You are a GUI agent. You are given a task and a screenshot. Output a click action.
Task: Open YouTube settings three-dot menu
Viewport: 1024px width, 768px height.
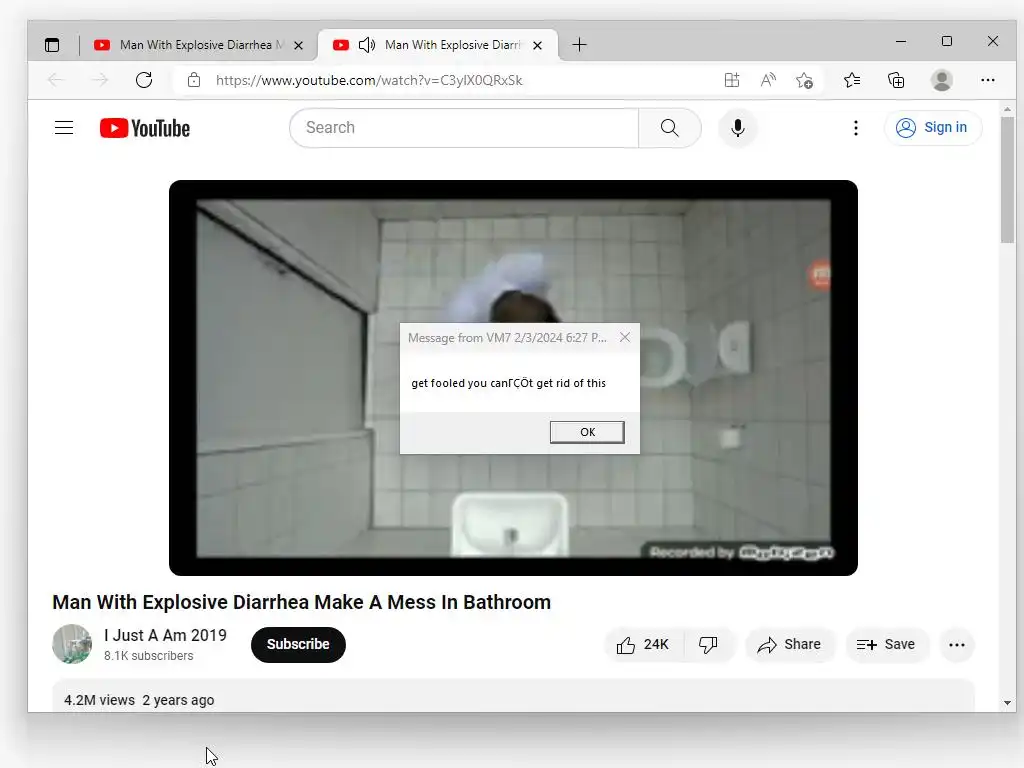click(x=856, y=127)
